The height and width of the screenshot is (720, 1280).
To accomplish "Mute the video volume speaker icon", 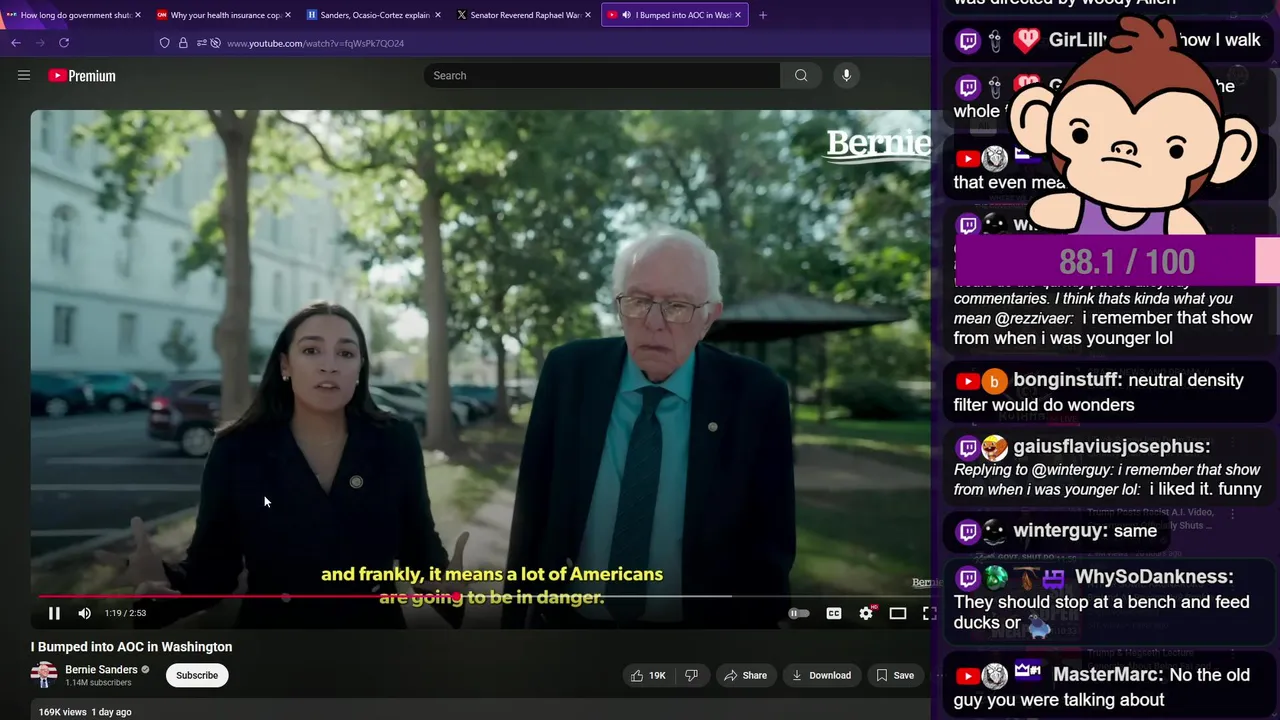I will click(x=85, y=613).
